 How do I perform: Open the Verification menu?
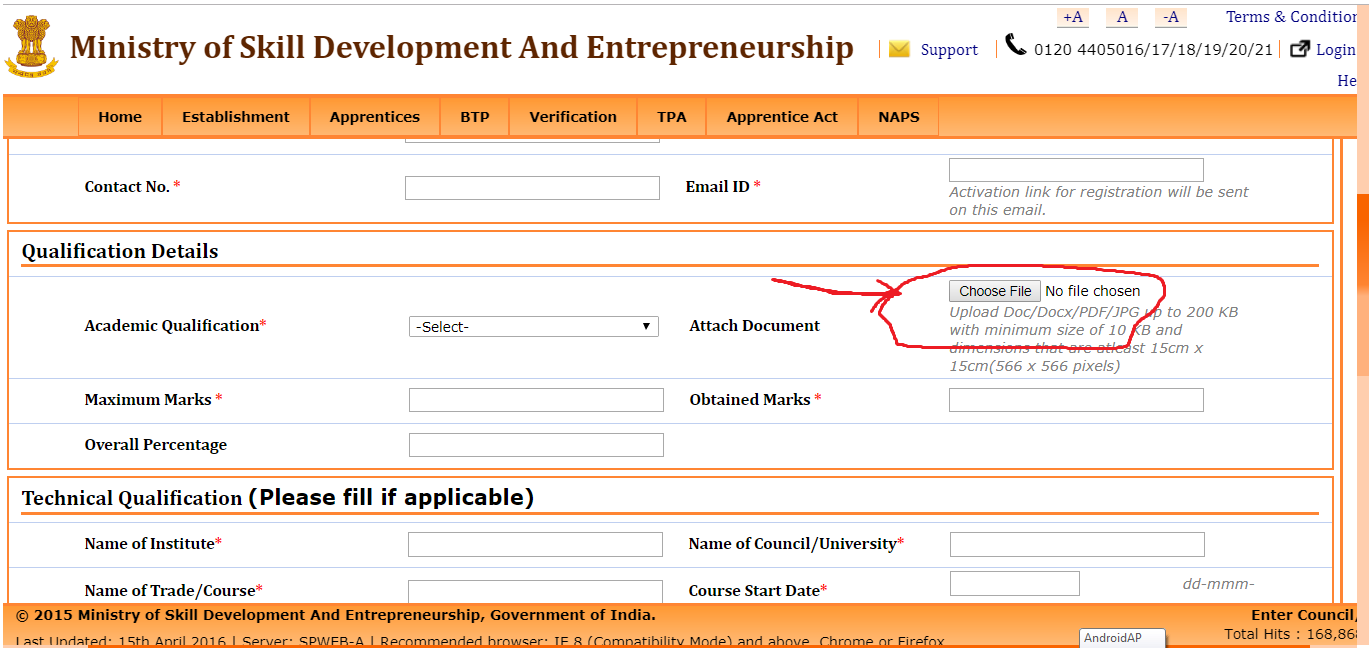coord(573,117)
